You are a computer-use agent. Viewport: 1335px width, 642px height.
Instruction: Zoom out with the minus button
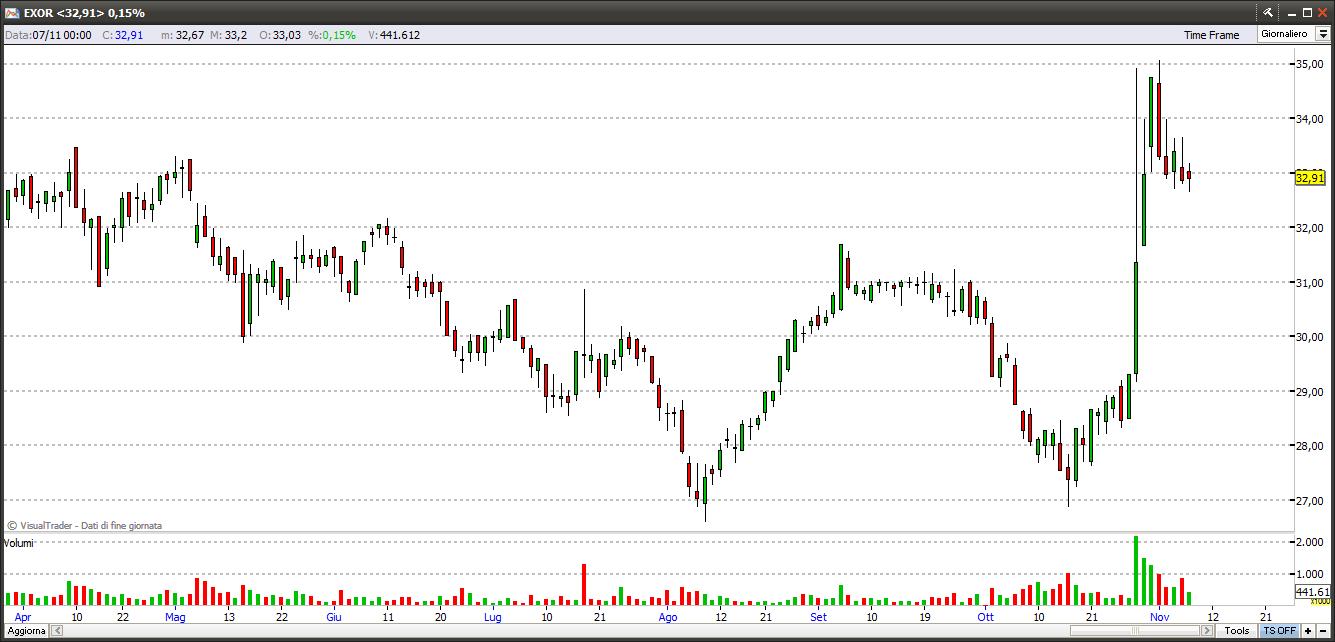pos(1323,631)
